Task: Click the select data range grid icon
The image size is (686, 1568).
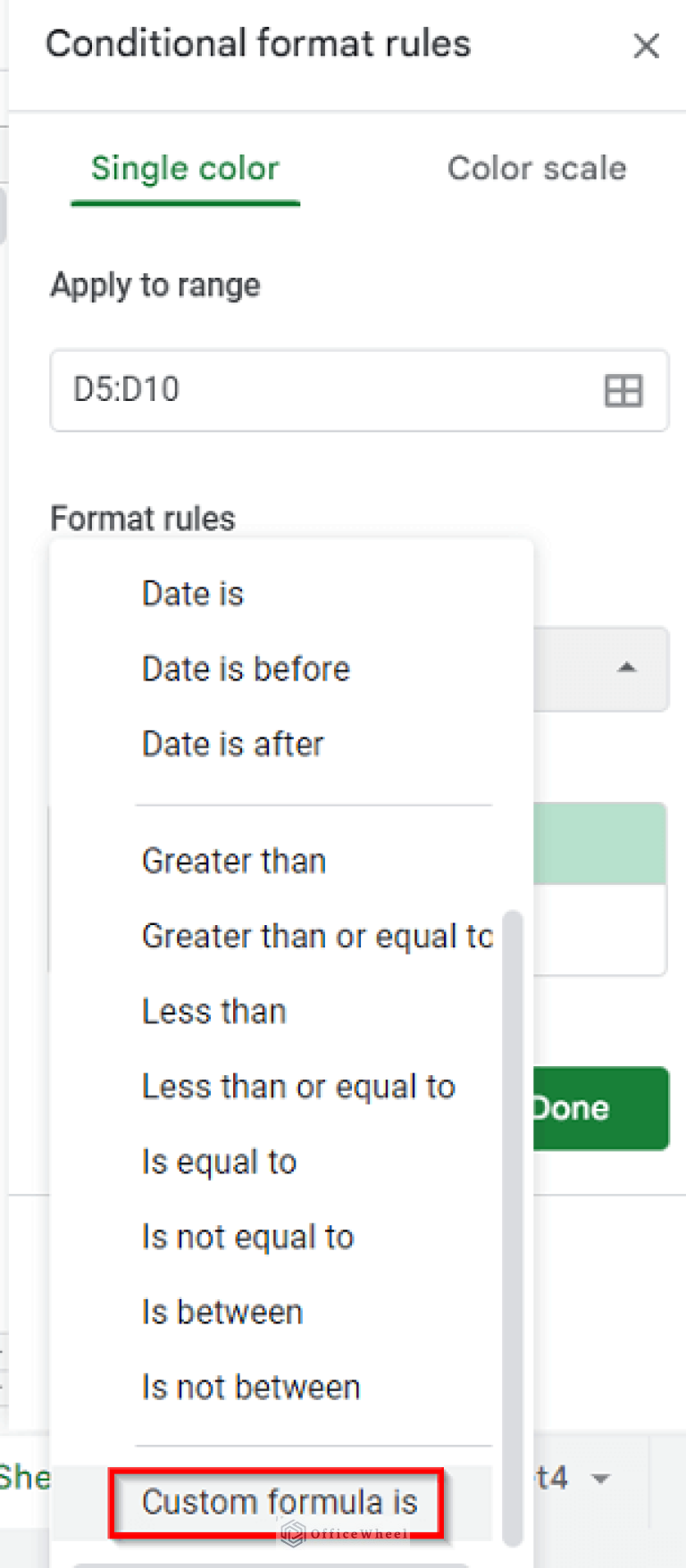Action: coord(623,390)
